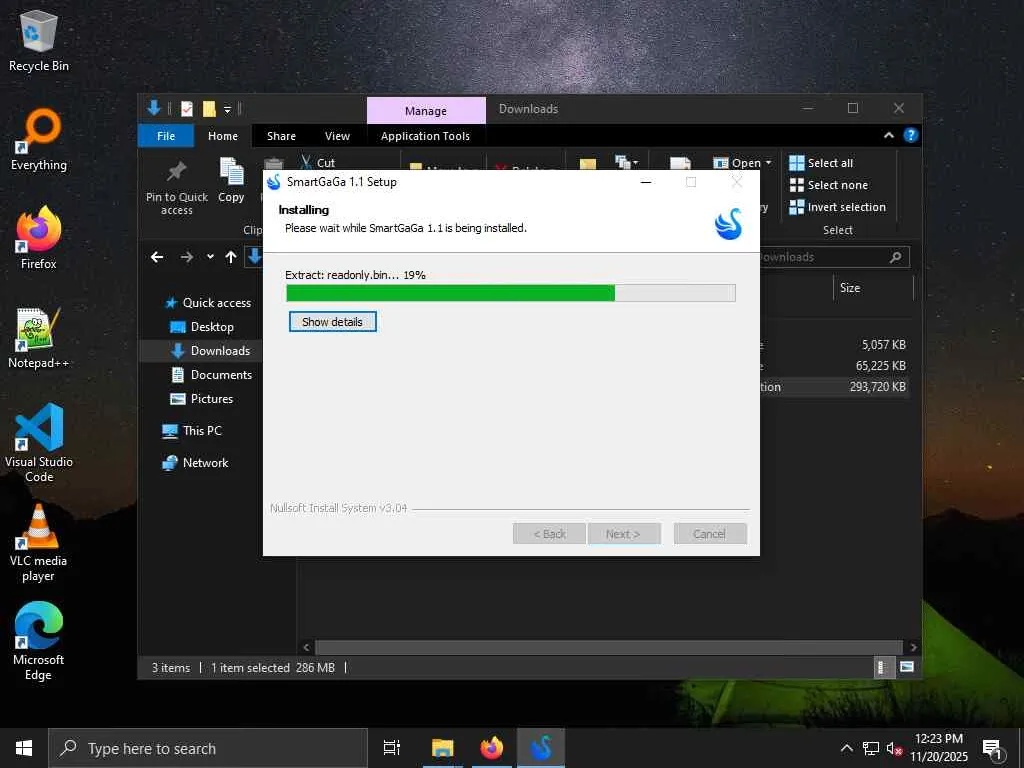Open Windows Start menu
The height and width of the screenshot is (768, 1024).
pos(24,748)
